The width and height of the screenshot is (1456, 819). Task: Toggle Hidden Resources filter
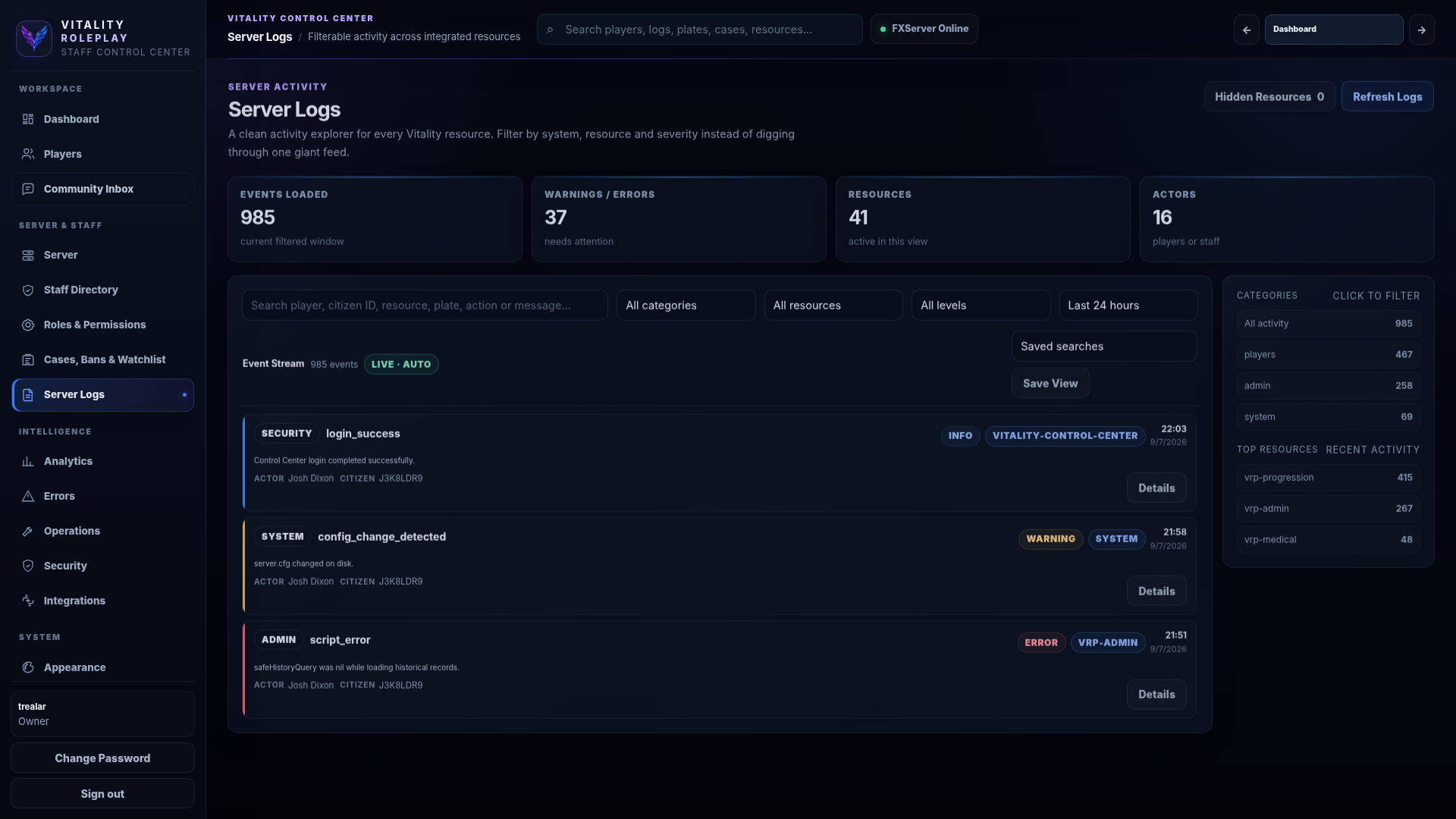(1269, 96)
